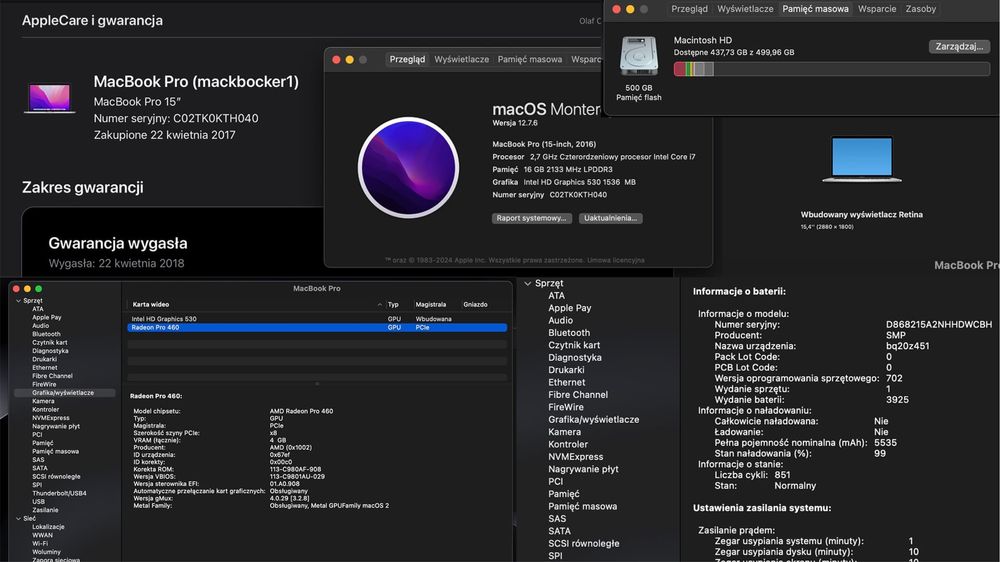Select WWAN in MacBook Pro window sidebar
The height and width of the screenshot is (562, 1000).
pyautogui.click(x=42, y=535)
